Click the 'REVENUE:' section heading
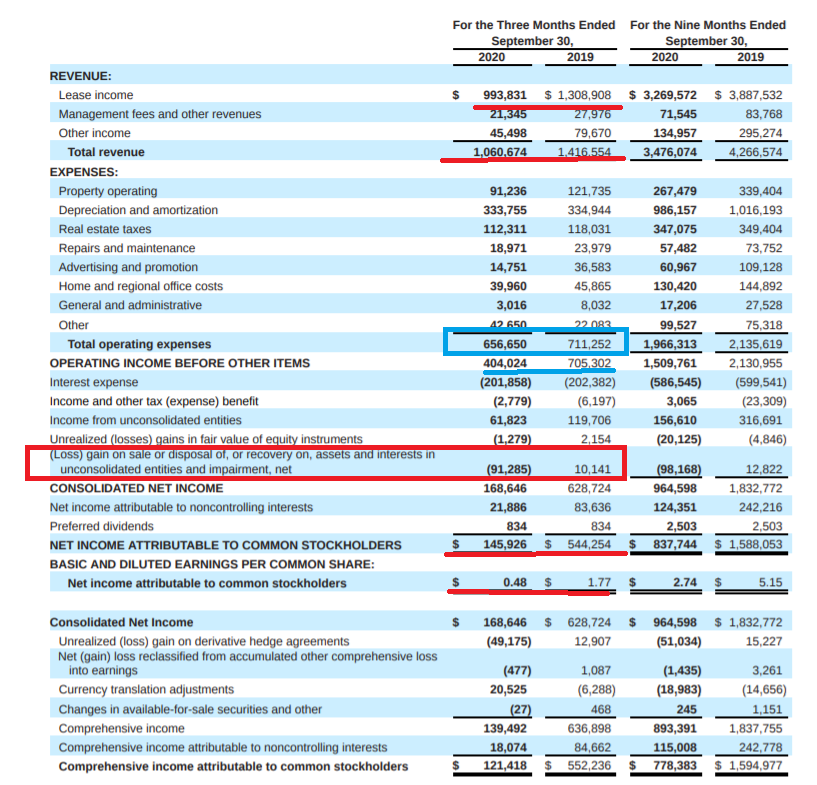This screenshot has height=785, width=817. [81, 76]
